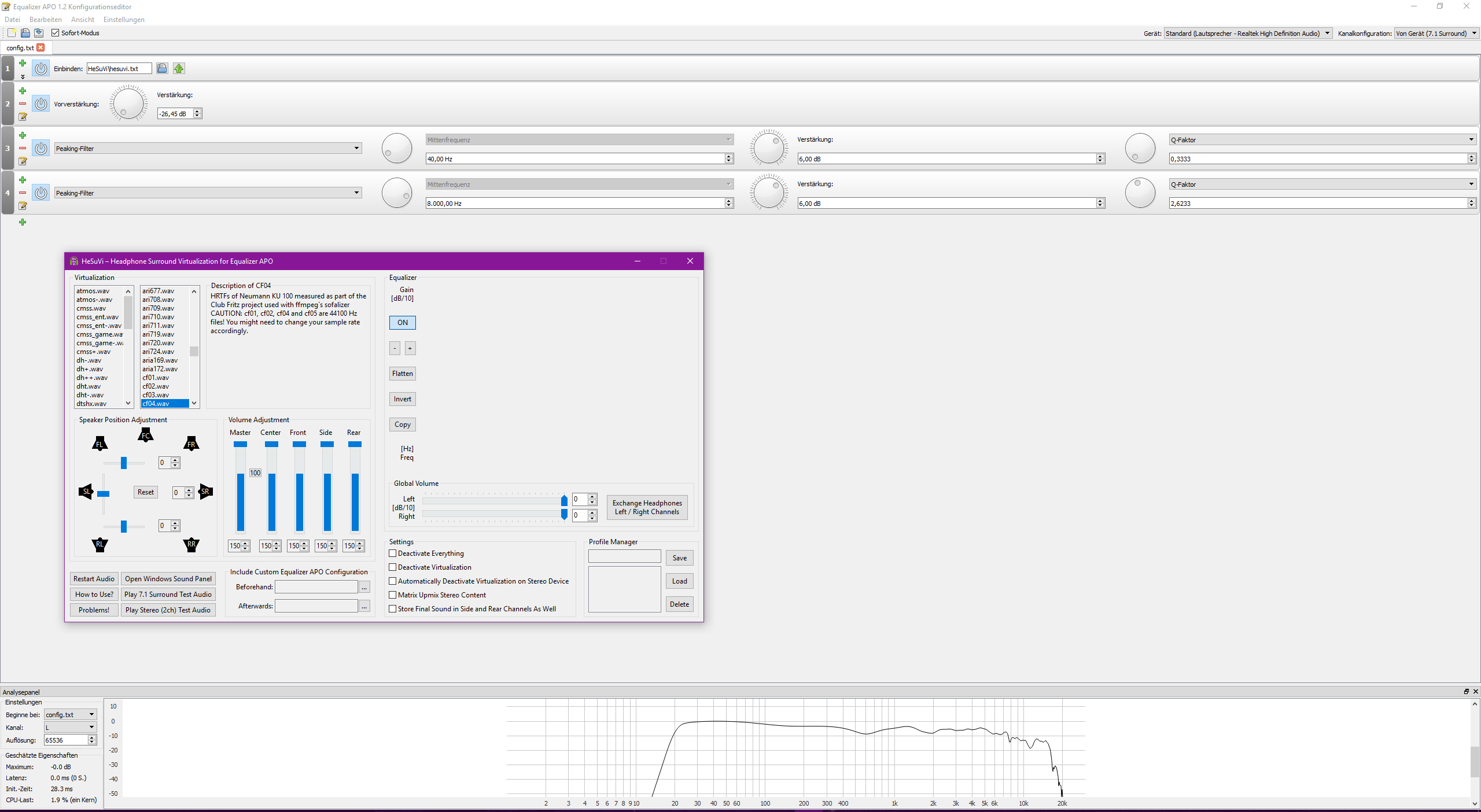Check Matrix Upmix Stereo Content
The image size is (1481, 812).
pyautogui.click(x=393, y=595)
